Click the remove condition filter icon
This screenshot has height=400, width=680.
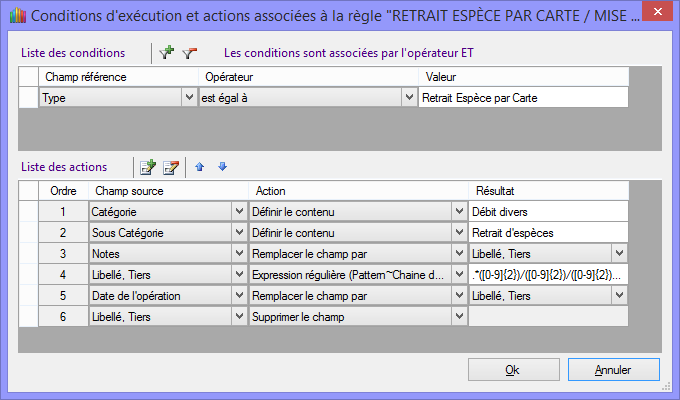(189, 52)
